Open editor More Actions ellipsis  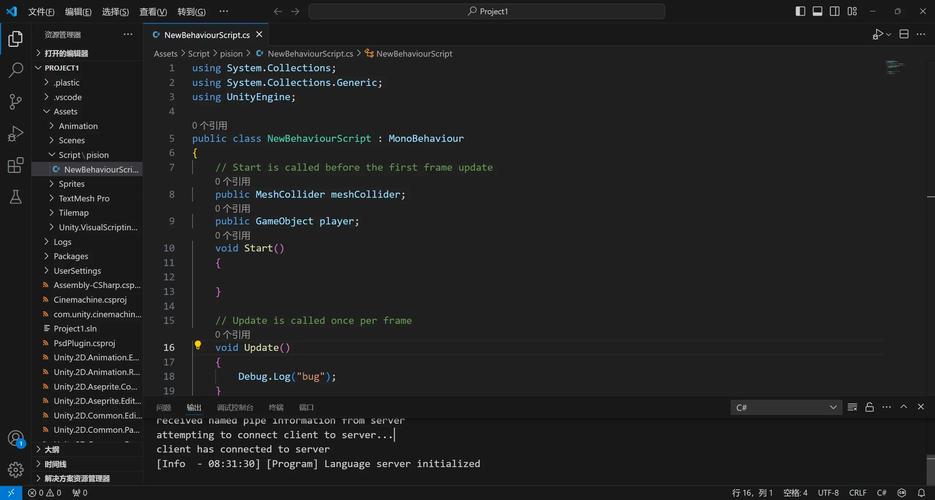[x=921, y=35]
